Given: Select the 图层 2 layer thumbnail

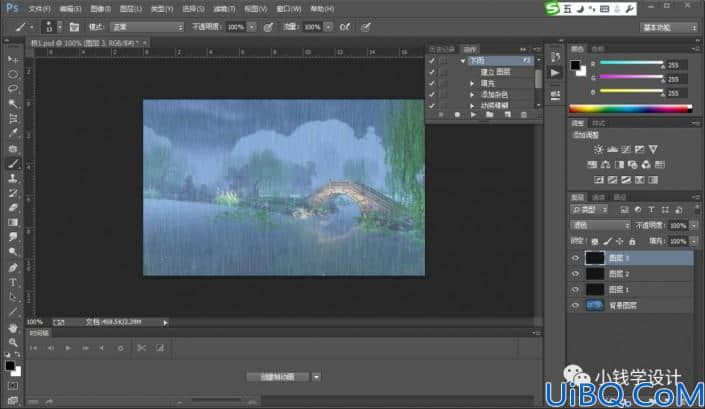Looking at the screenshot, I should 594,274.
